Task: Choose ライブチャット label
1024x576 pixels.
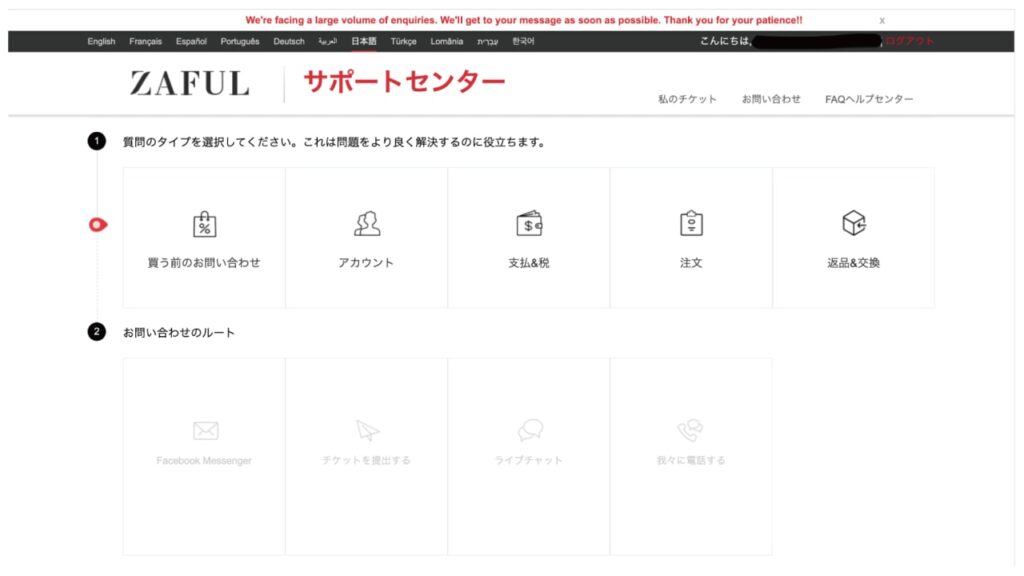Action: click(x=528, y=460)
